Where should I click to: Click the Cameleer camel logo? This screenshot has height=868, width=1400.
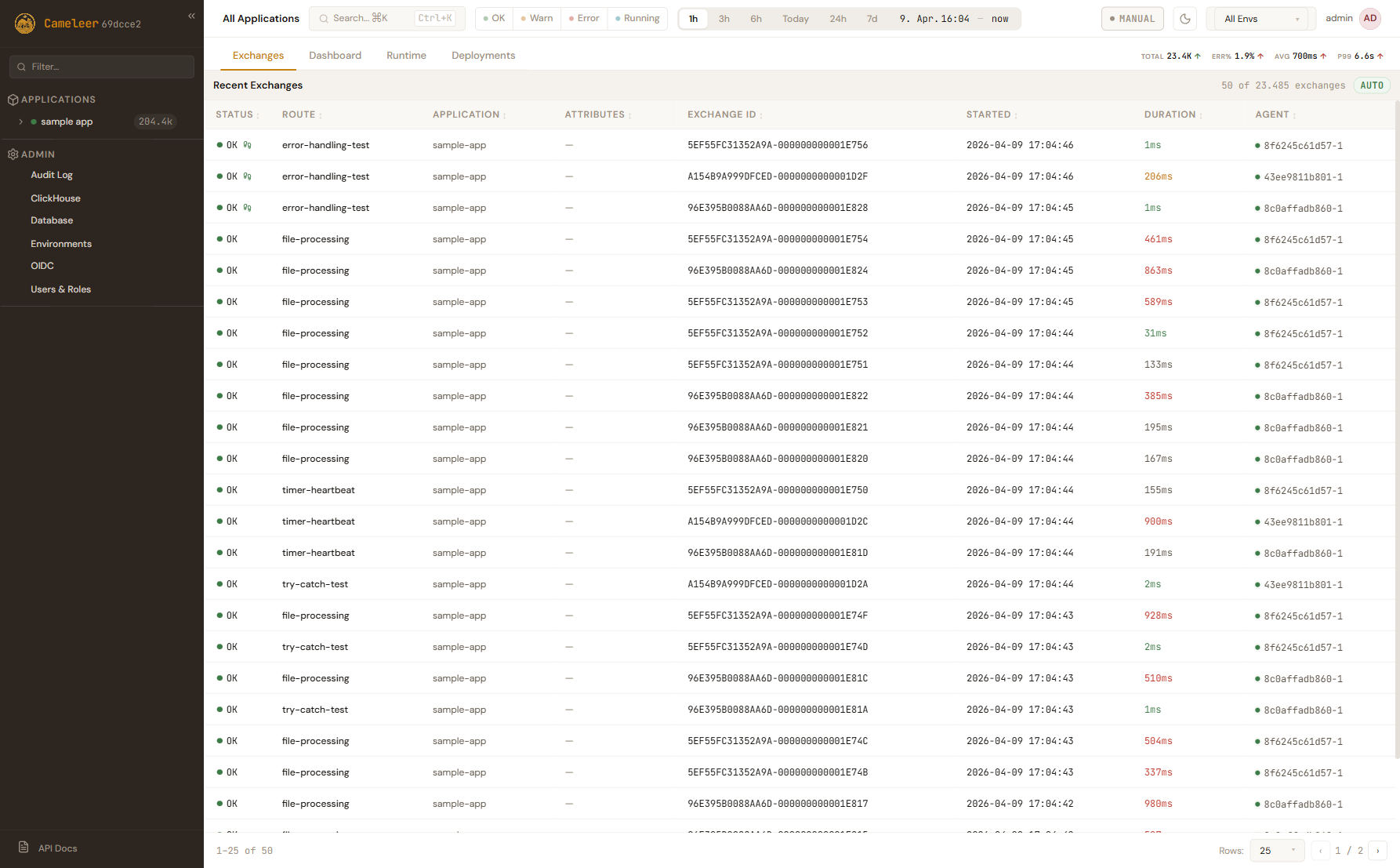point(25,24)
